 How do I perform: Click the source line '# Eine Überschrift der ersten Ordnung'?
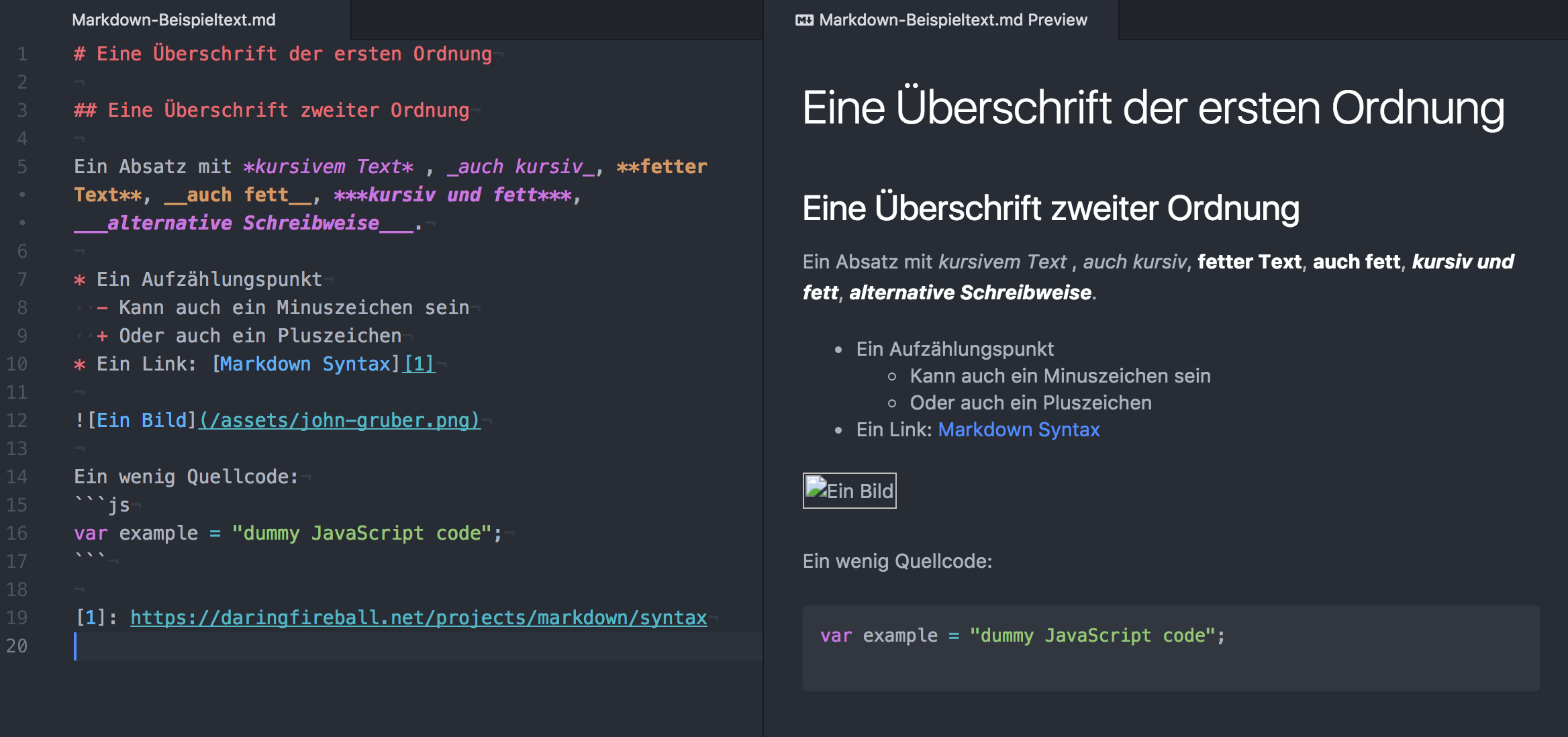[283, 54]
